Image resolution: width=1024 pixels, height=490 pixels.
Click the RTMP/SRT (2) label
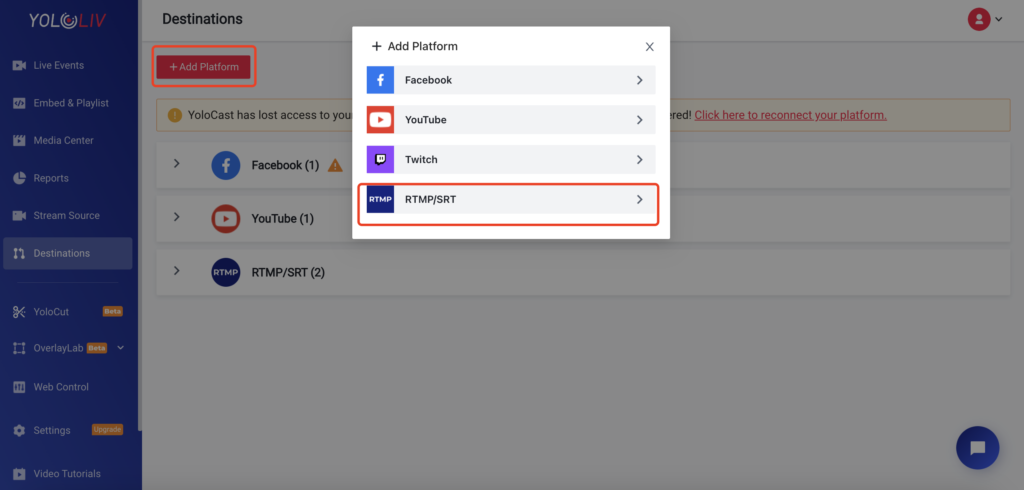288,272
